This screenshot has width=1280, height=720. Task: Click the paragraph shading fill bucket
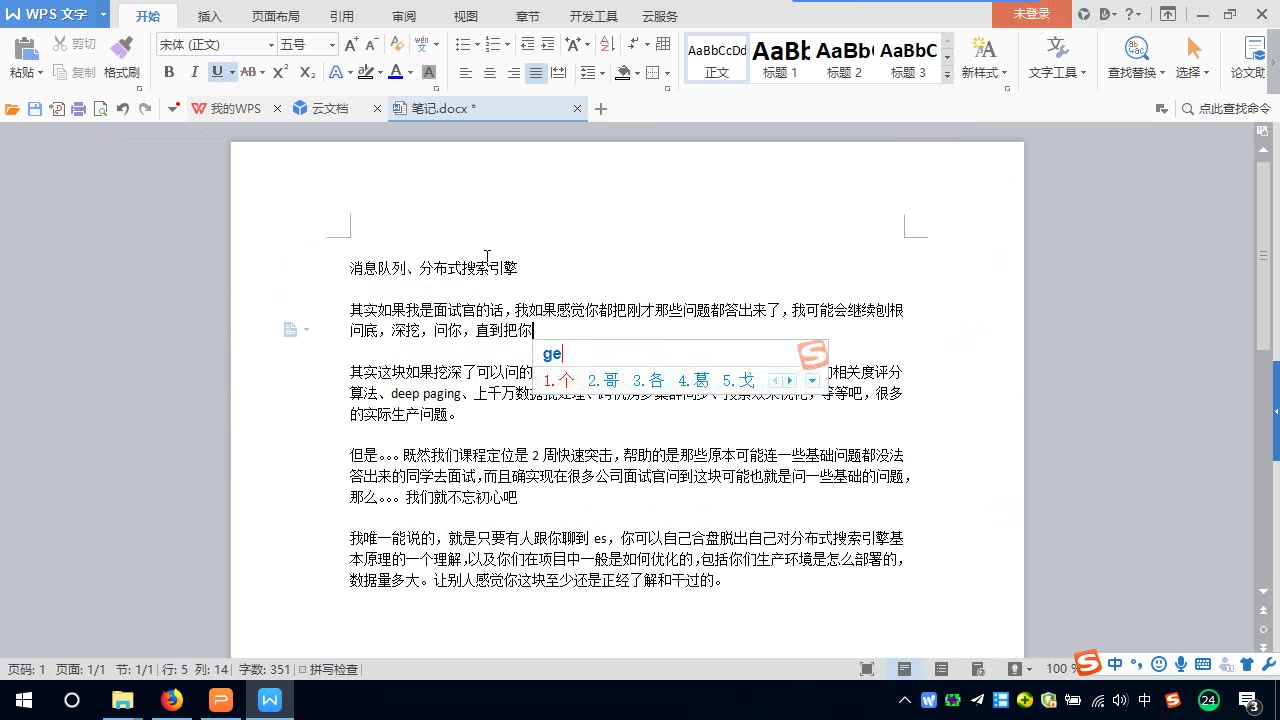point(623,73)
